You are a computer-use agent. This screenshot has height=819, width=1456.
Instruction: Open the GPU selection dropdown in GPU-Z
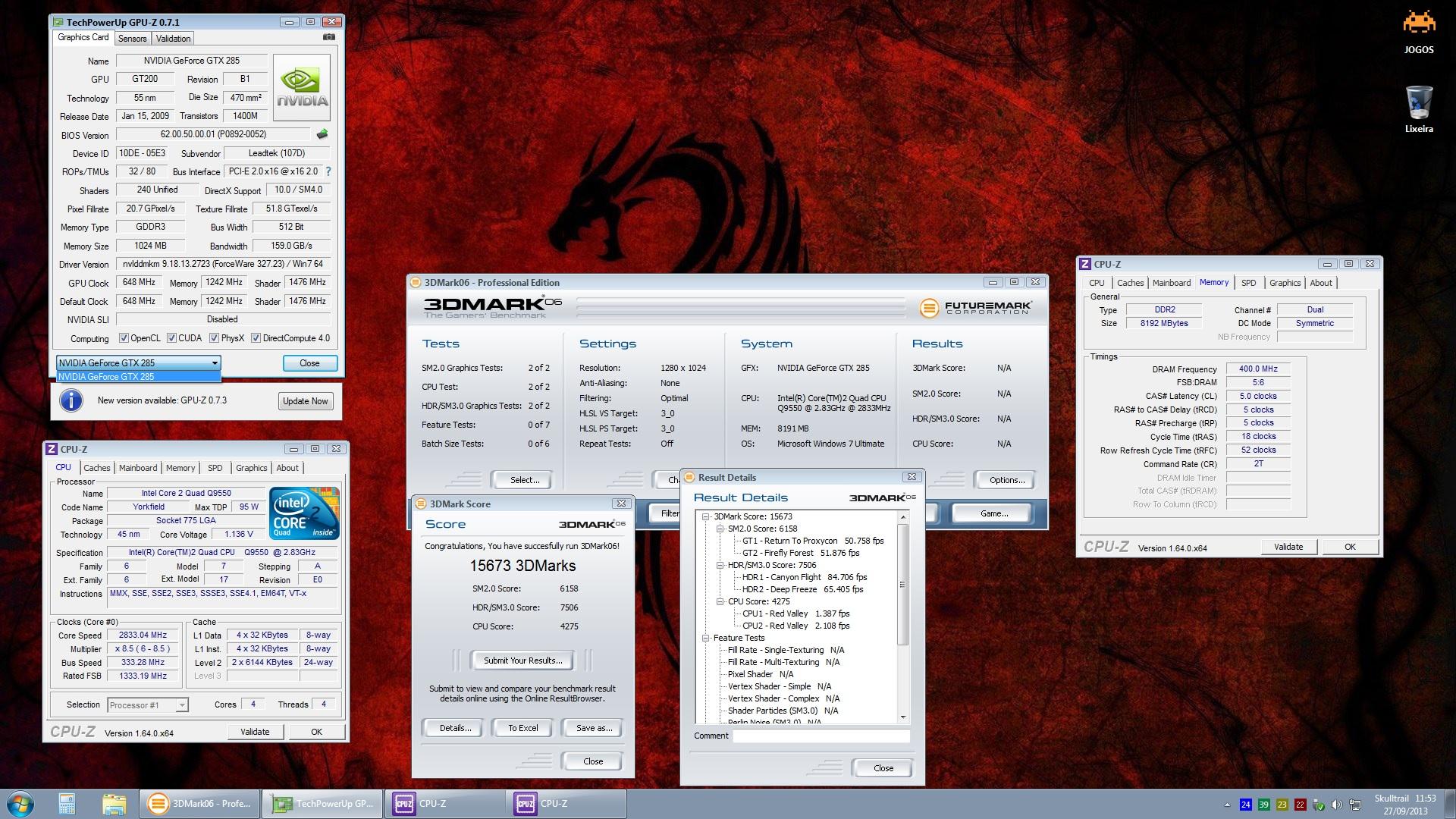click(x=139, y=362)
